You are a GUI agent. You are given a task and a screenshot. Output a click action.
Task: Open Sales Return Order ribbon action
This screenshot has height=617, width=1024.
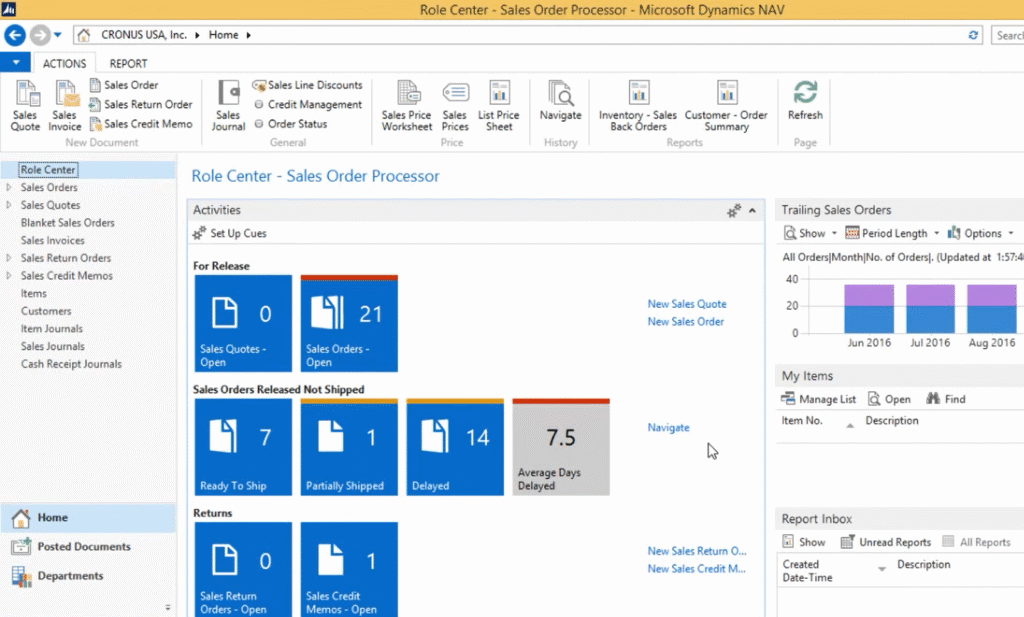coord(140,104)
